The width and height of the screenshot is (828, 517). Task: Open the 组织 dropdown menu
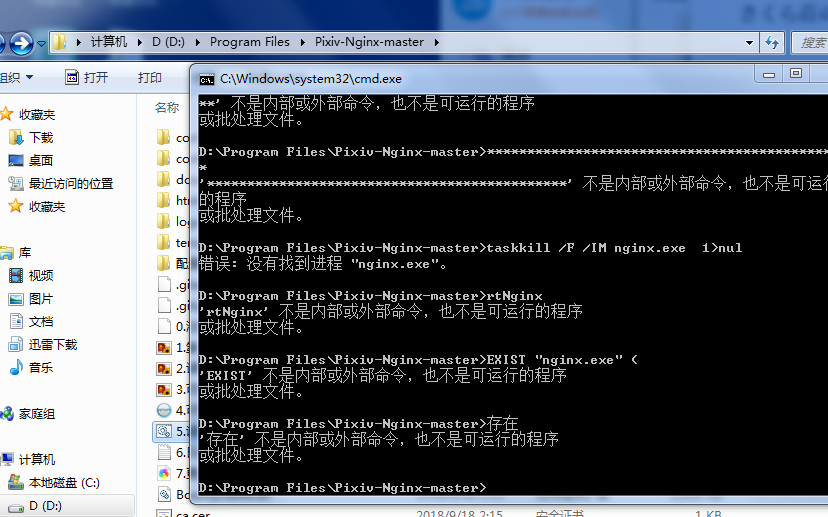[x=17, y=78]
